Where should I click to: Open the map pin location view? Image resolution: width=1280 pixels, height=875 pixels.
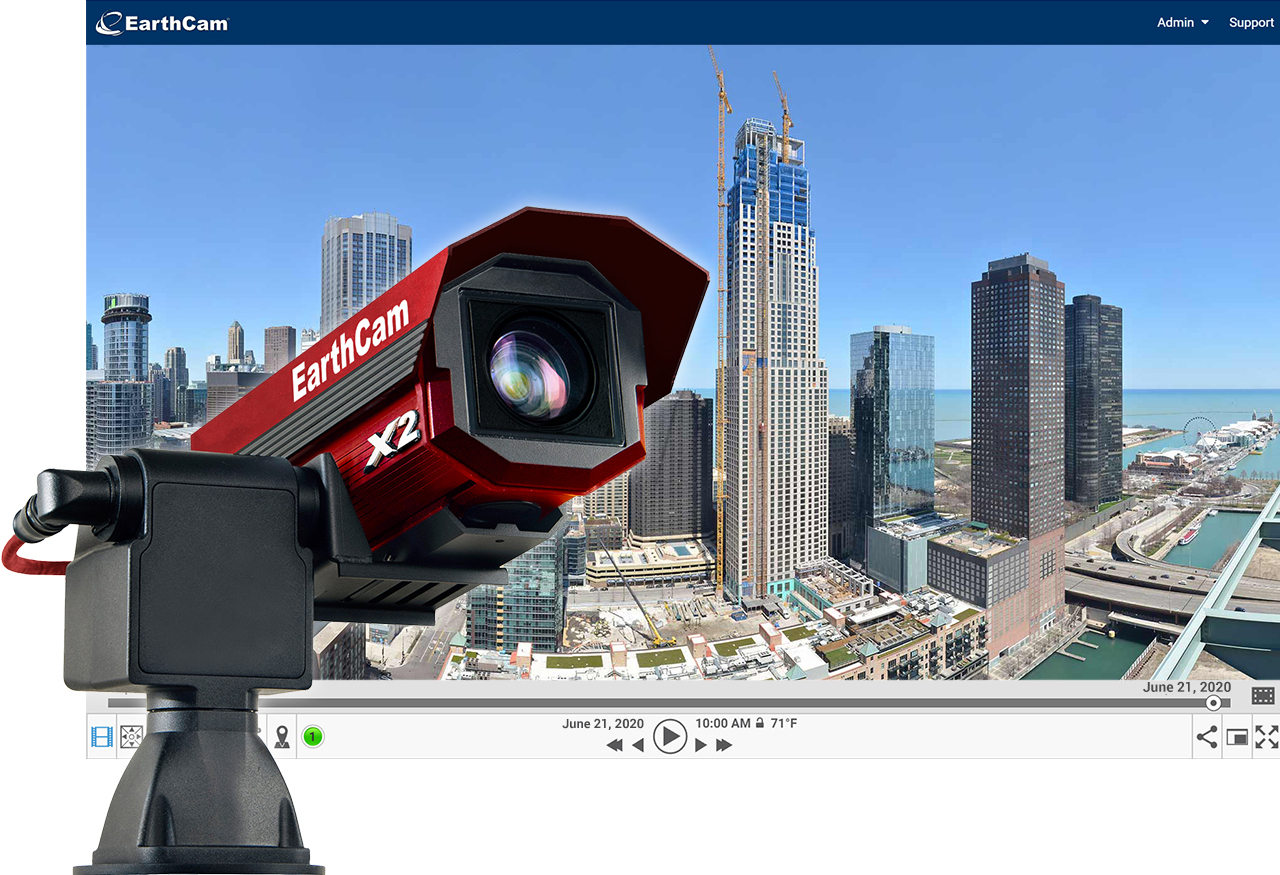click(x=282, y=738)
